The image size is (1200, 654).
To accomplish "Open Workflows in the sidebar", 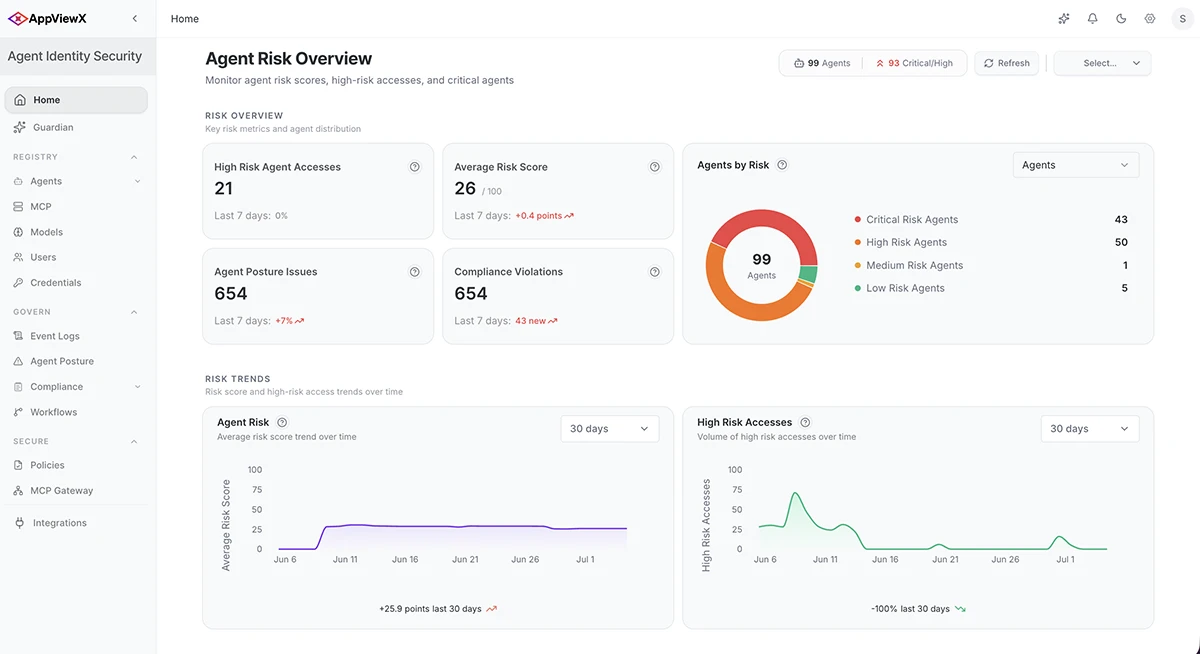I will (76, 412).
